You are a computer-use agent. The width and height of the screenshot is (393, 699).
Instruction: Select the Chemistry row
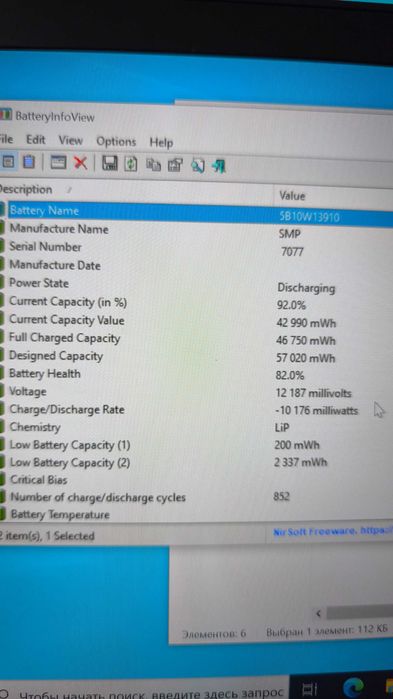pyautogui.click(x=196, y=427)
